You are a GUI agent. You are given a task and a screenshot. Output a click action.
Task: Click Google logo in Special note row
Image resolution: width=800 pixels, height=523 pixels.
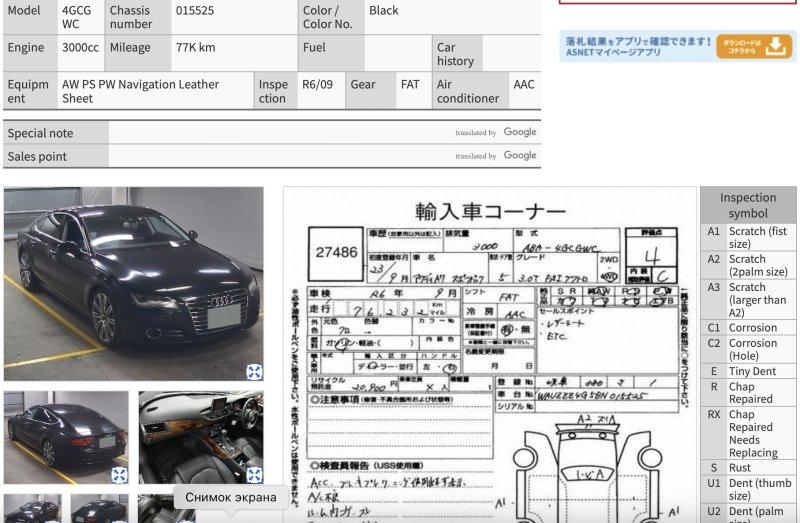tap(520, 132)
